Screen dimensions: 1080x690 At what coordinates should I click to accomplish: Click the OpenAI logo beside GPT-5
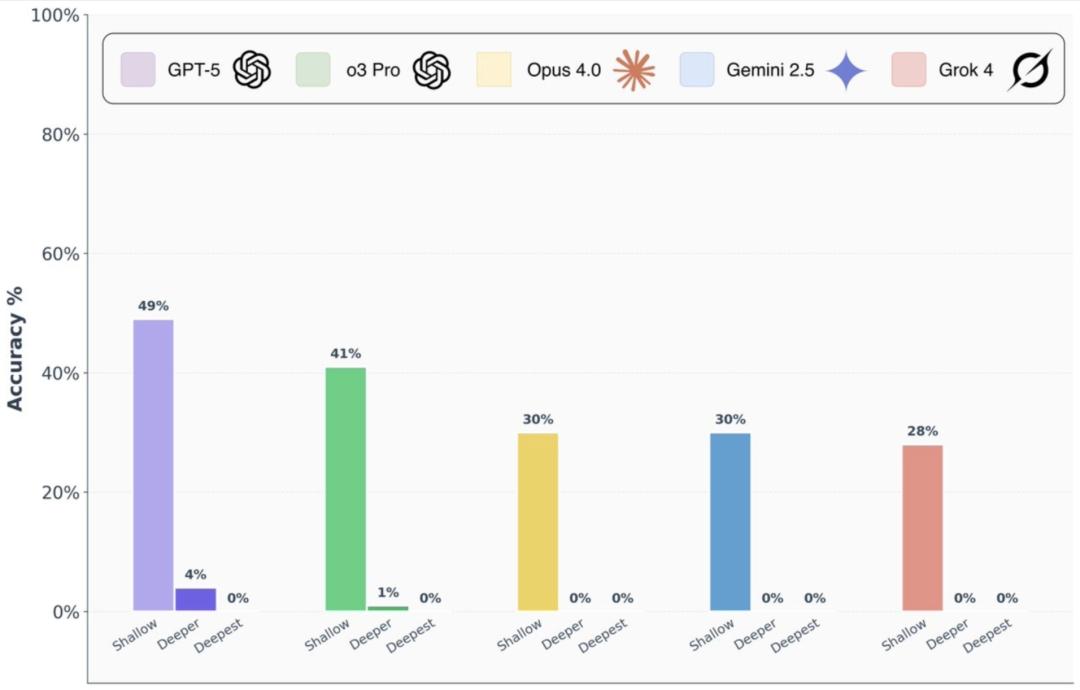pyautogui.click(x=252, y=70)
